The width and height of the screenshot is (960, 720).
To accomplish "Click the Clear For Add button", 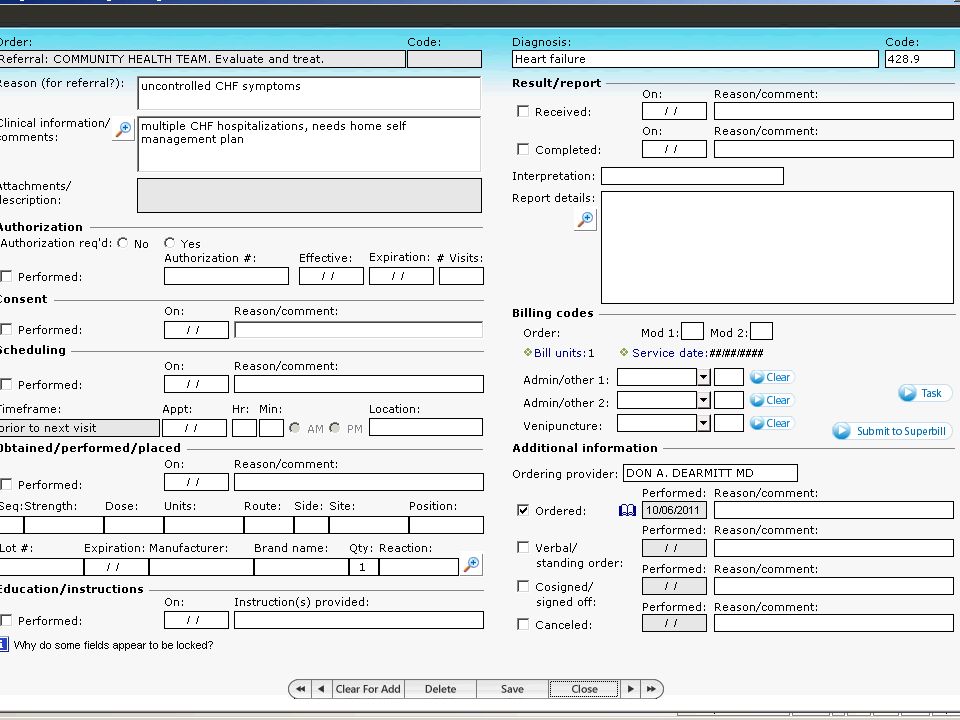I will 368,689.
